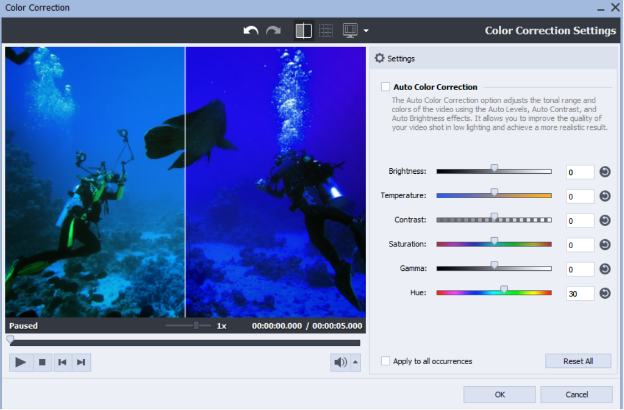Viewport: 624px width, 410px height.
Task: Click the speaker volume icon
Action: [x=341, y=362]
